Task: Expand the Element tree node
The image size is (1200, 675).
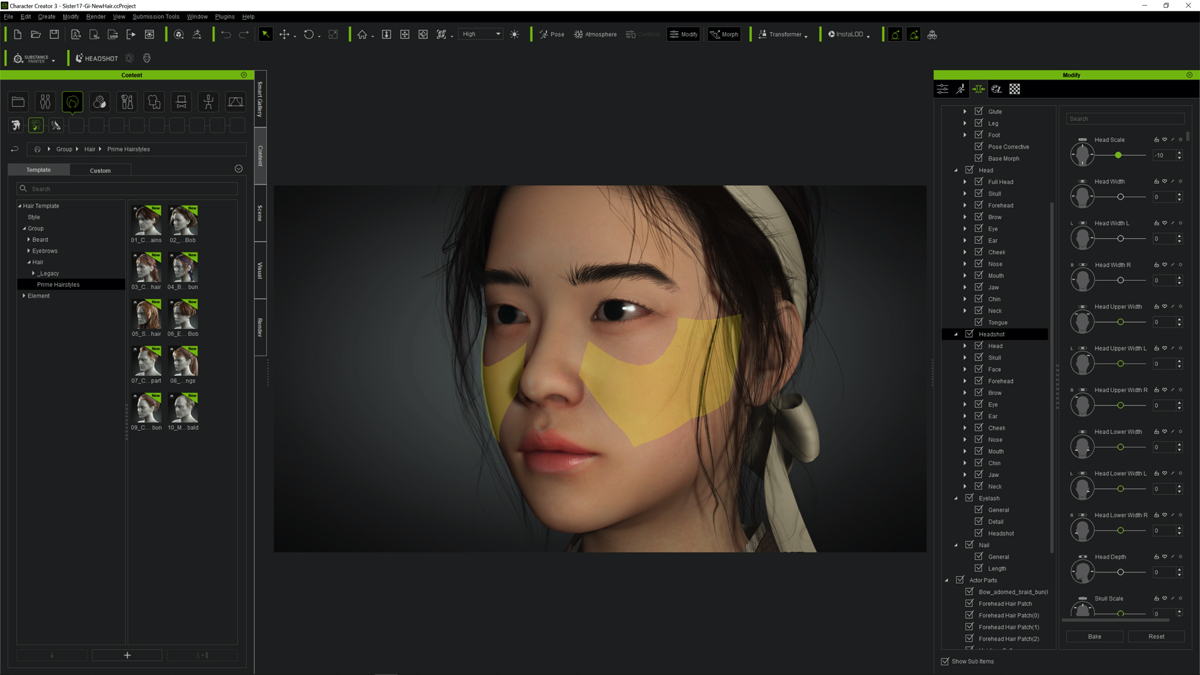Action: pos(24,296)
